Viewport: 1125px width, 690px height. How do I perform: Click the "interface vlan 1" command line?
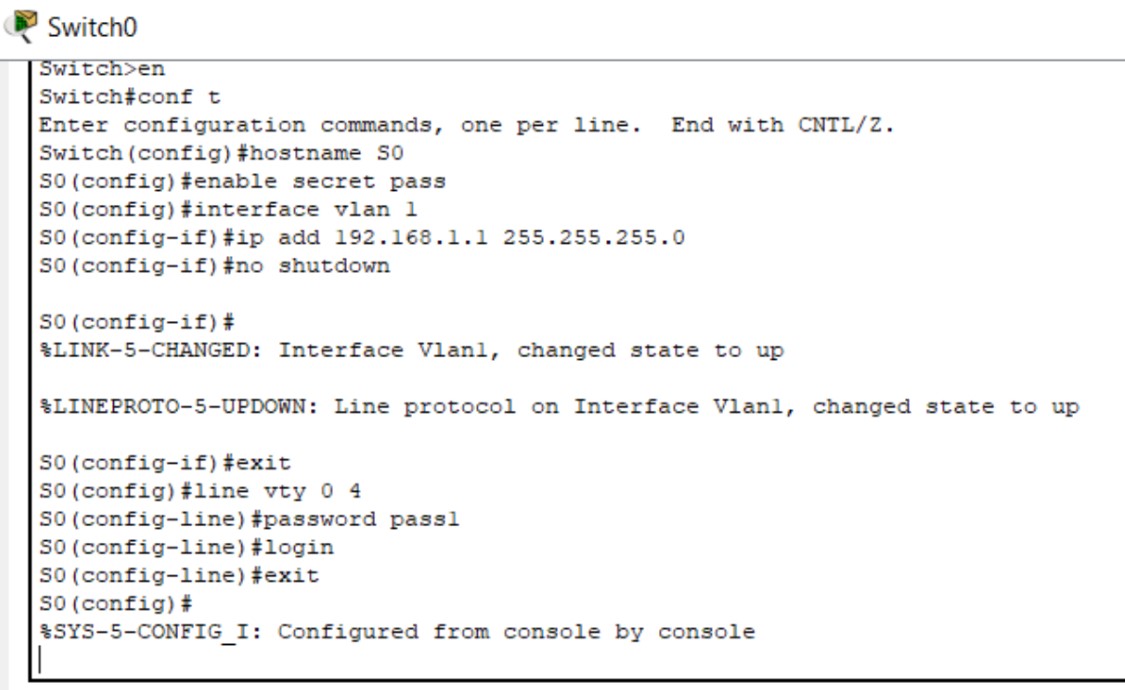tap(228, 210)
